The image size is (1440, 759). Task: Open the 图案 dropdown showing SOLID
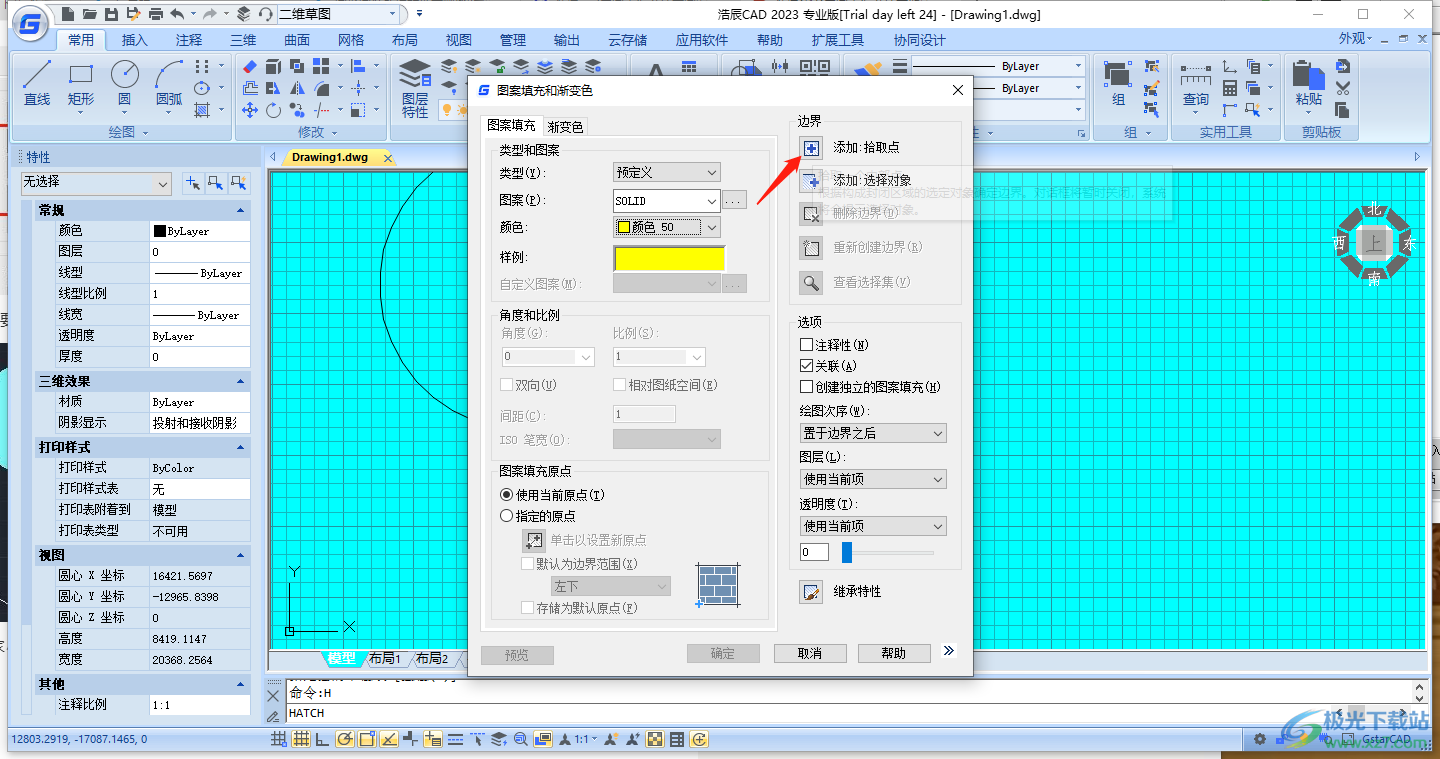coord(666,201)
